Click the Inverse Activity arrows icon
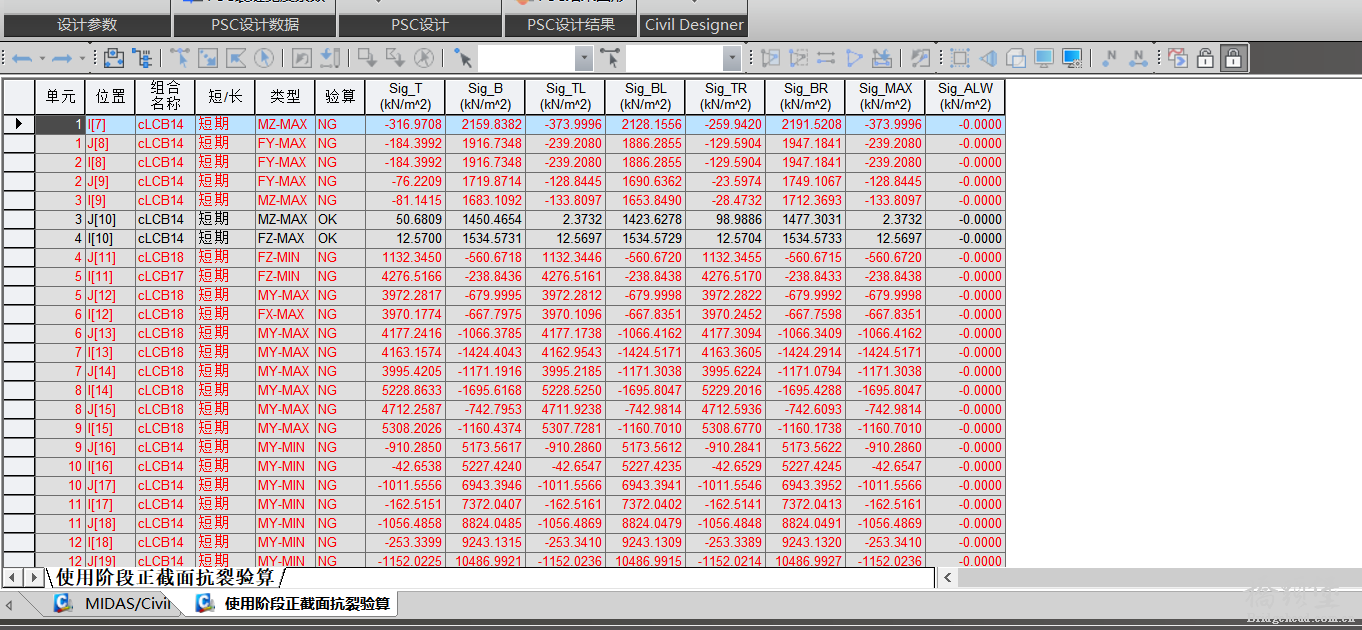This screenshot has width=1362, height=630. pyautogui.click(x=826, y=59)
